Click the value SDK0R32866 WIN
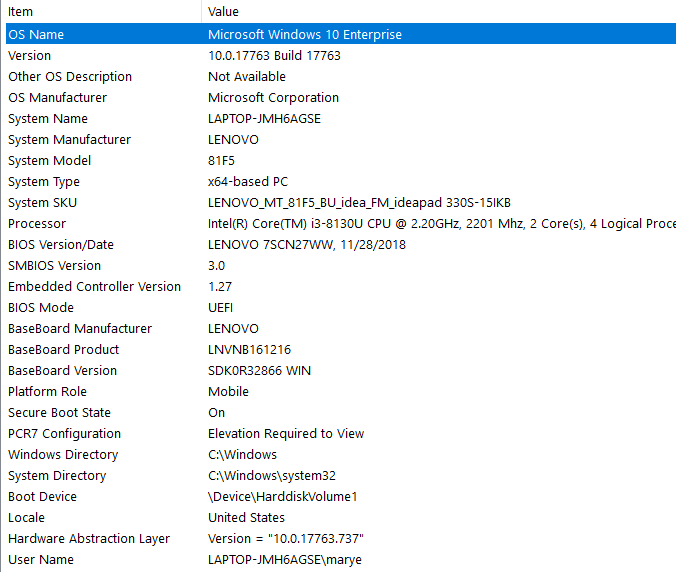This screenshot has width=676, height=572. tap(259, 371)
